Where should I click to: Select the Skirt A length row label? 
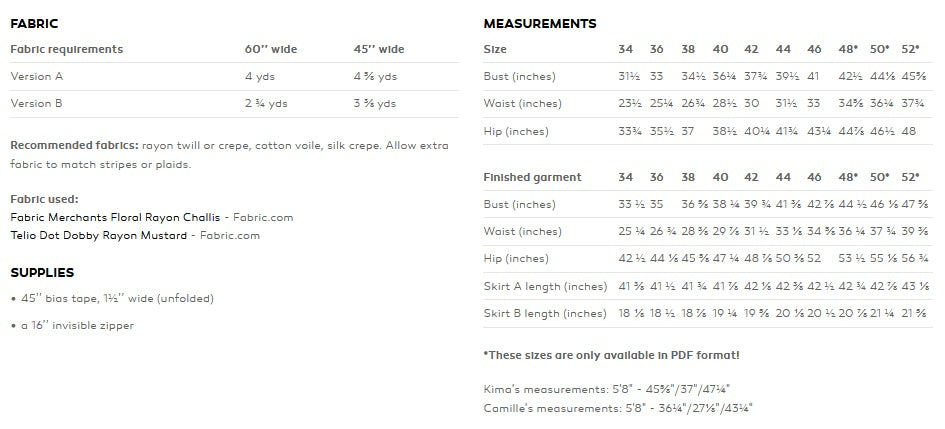click(x=545, y=286)
